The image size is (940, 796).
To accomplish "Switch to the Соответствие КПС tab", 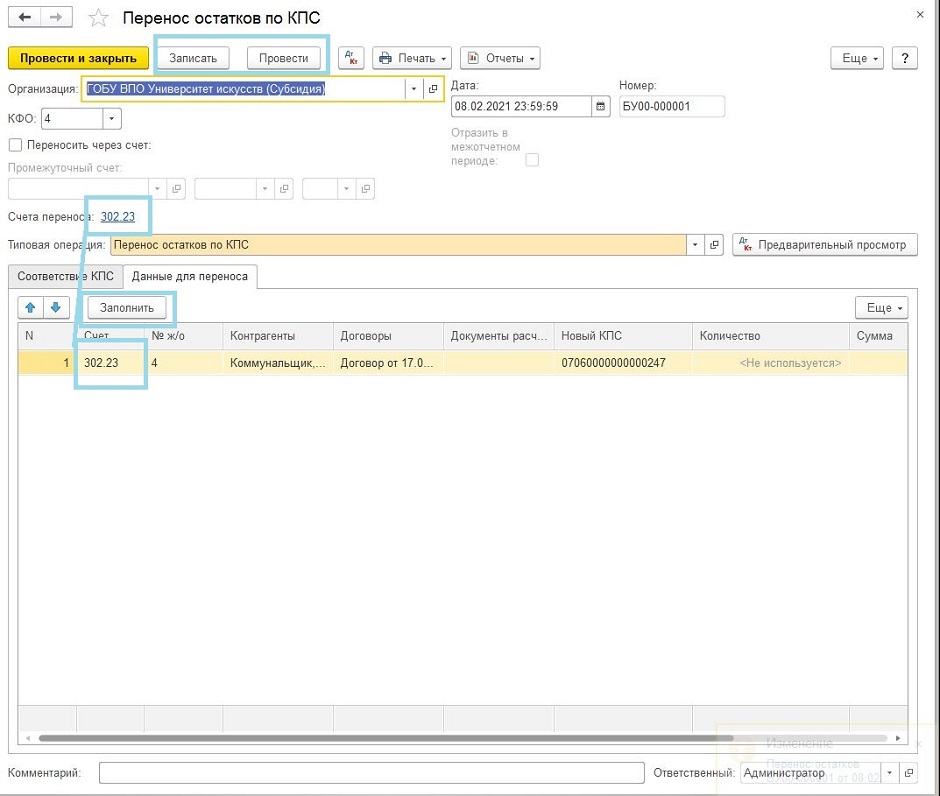I will coord(65,276).
